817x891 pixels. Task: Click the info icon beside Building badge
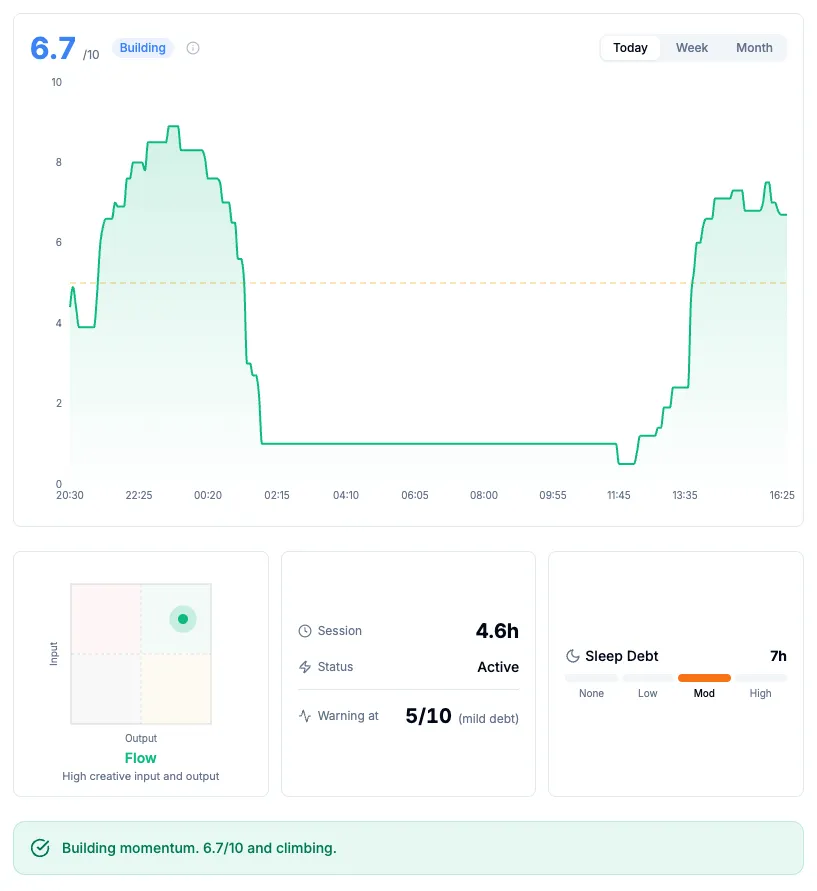click(193, 48)
